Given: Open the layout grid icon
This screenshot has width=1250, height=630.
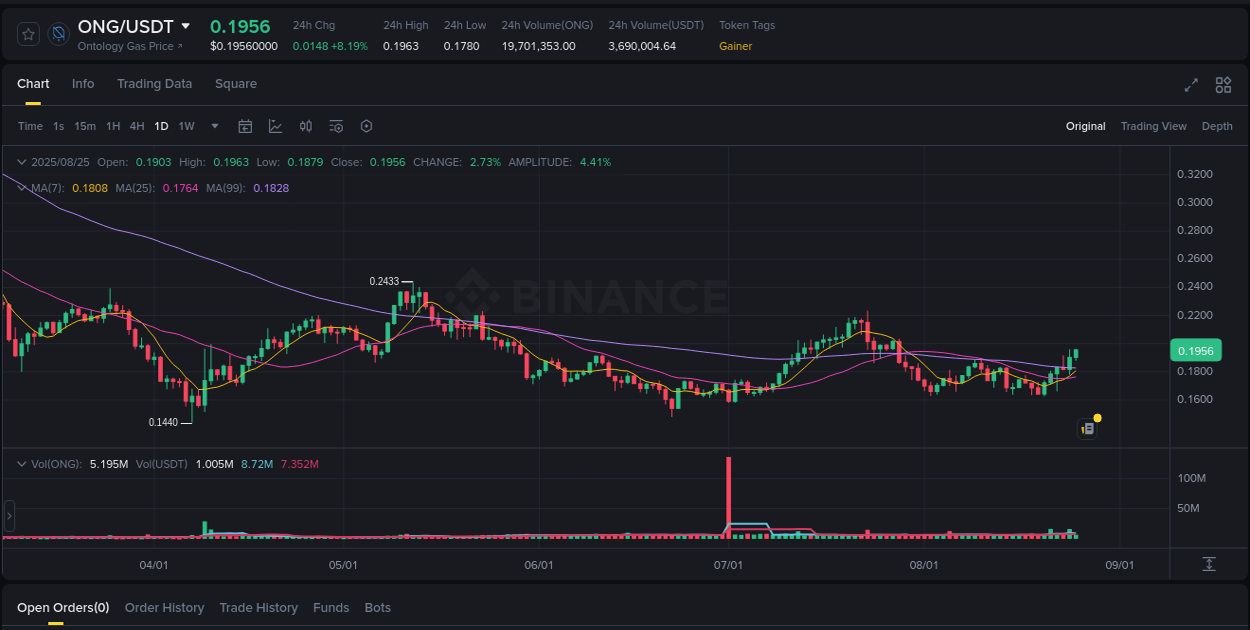Looking at the screenshot, I should coord(1223,85).
